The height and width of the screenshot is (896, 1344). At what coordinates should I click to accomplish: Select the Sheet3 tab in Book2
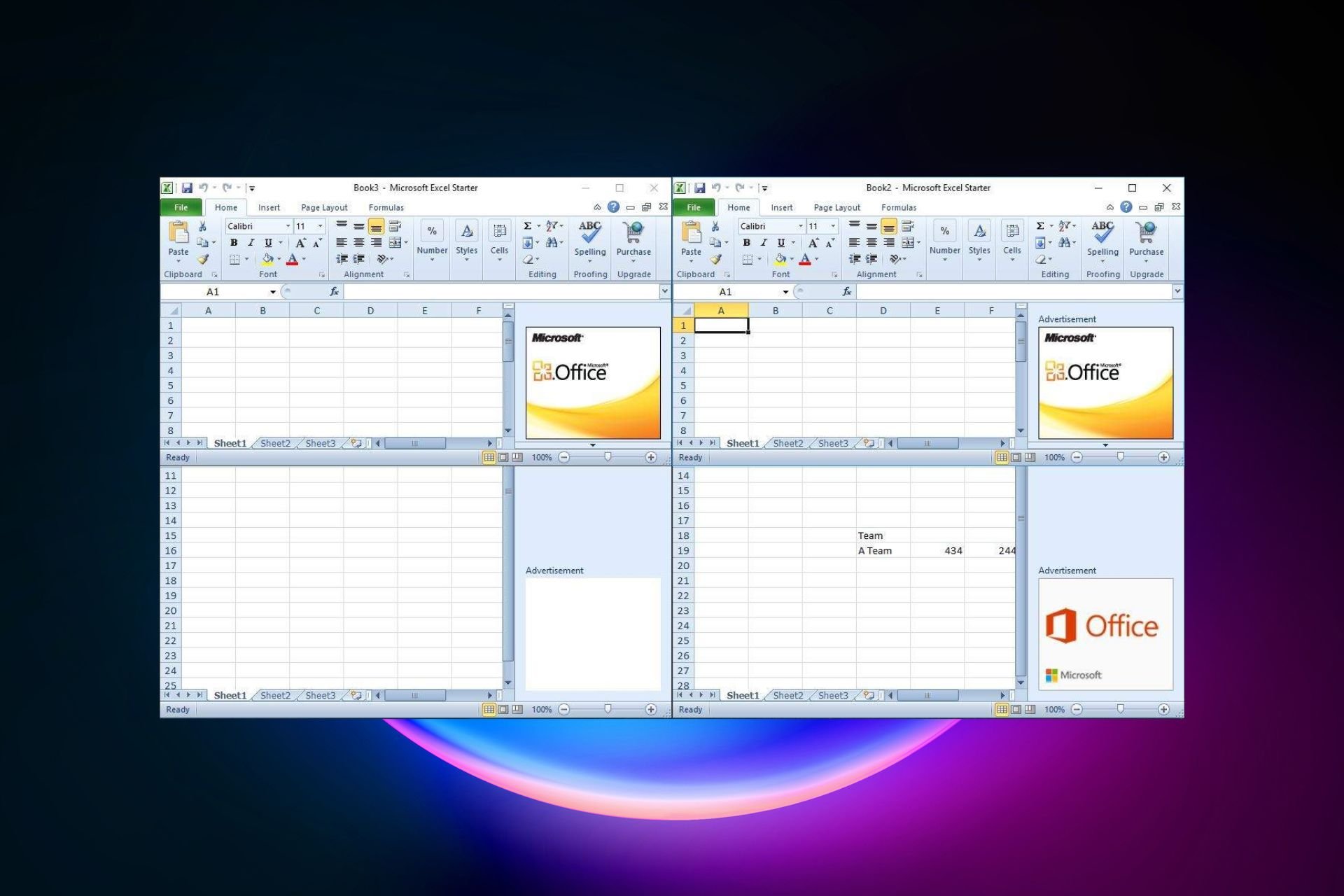point(833,443)
